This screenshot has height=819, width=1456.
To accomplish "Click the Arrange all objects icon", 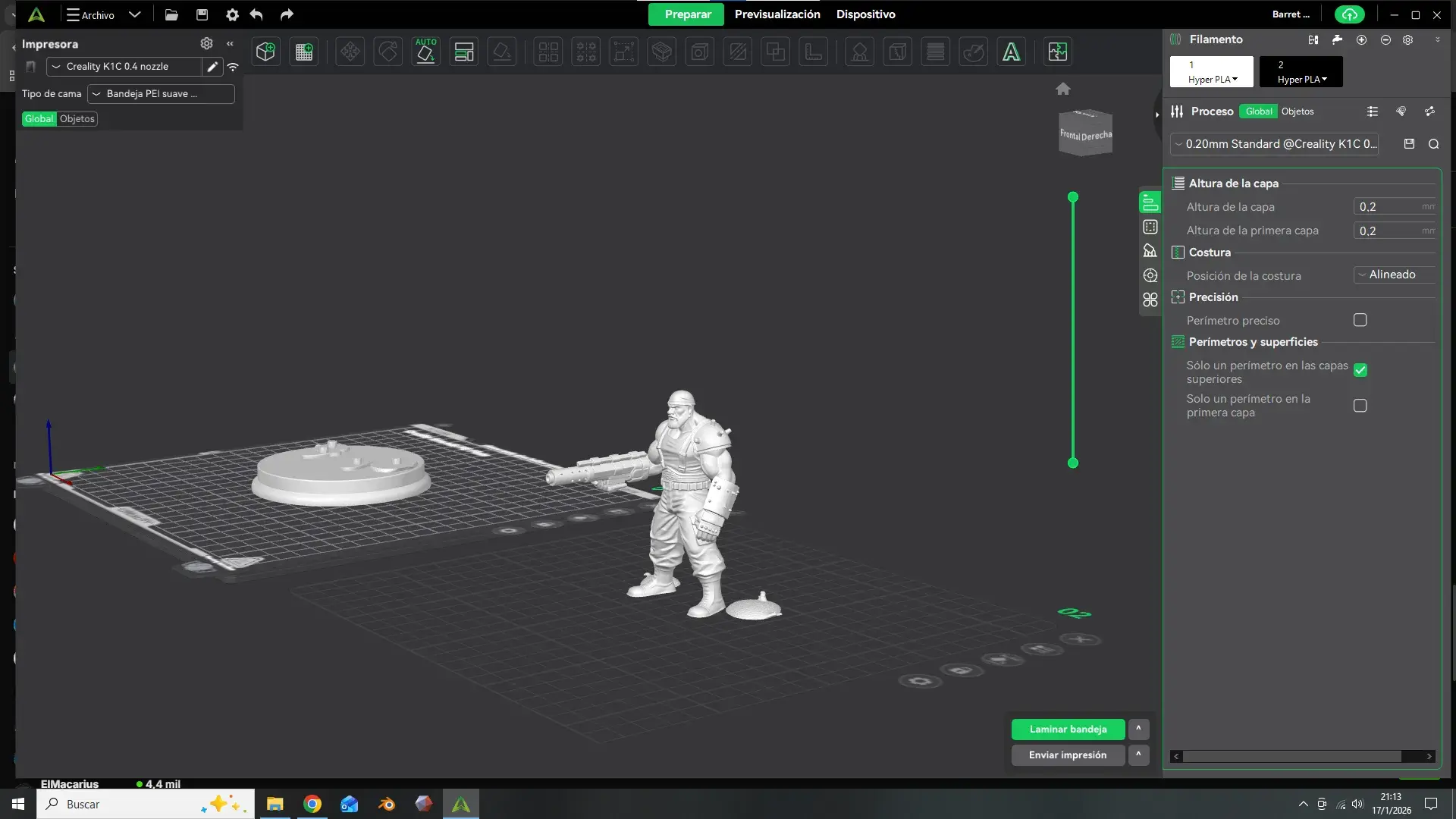I will (x=463, y=52).
